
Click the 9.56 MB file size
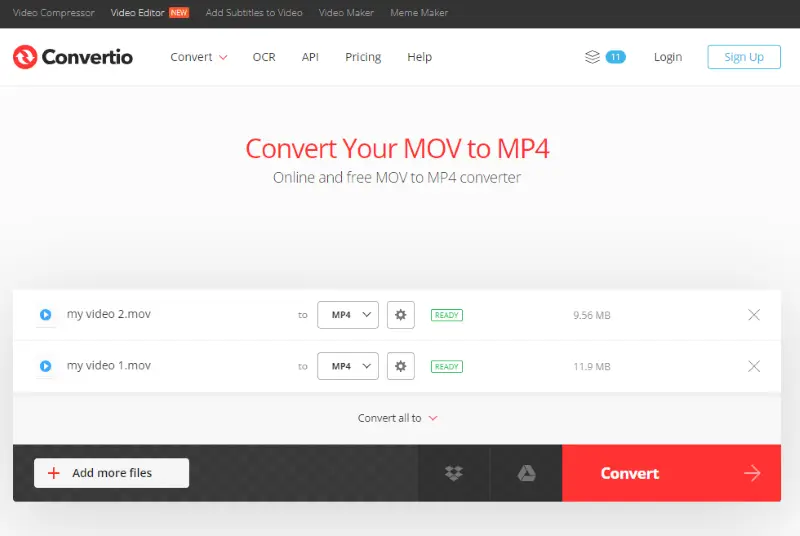[592, 315]
